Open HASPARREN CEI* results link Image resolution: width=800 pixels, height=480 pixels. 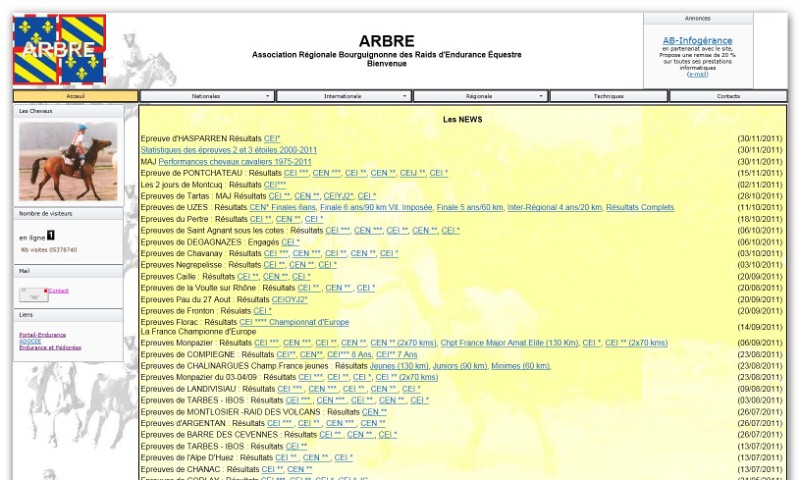(272, 139)
